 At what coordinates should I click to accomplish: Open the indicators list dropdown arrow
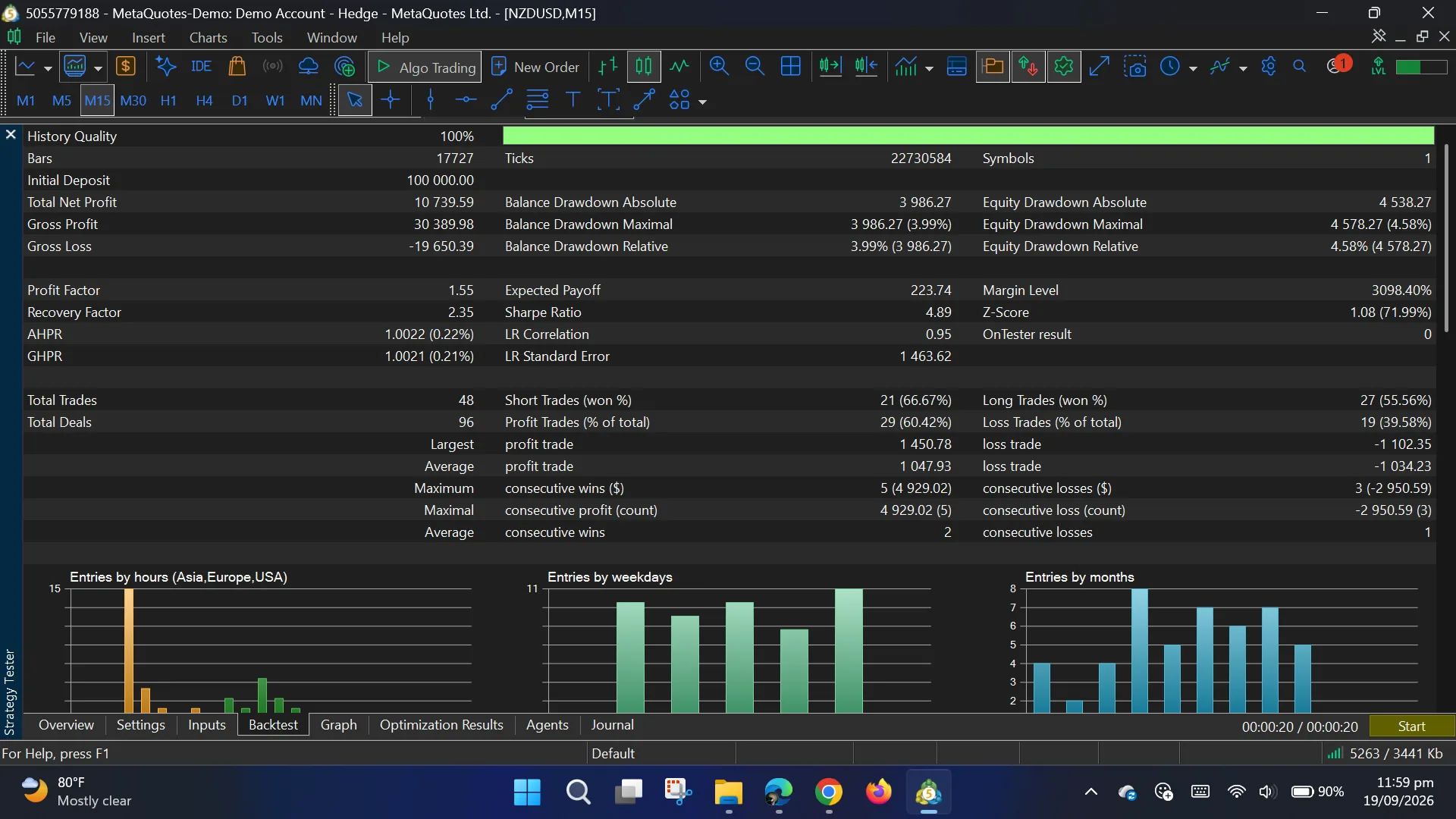click(x=929, y=68)
